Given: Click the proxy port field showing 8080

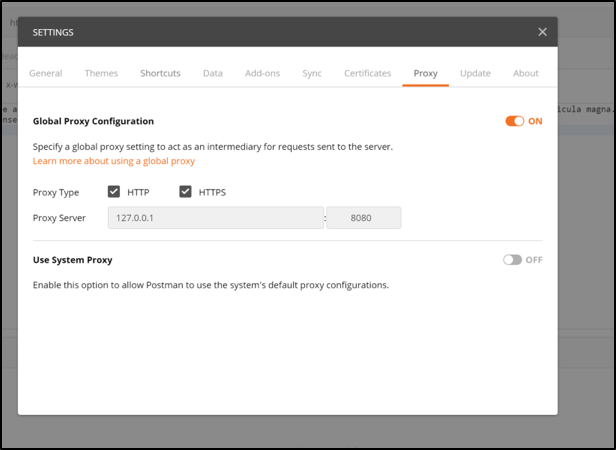Looking at the screenshot, I should coord(364,218).
